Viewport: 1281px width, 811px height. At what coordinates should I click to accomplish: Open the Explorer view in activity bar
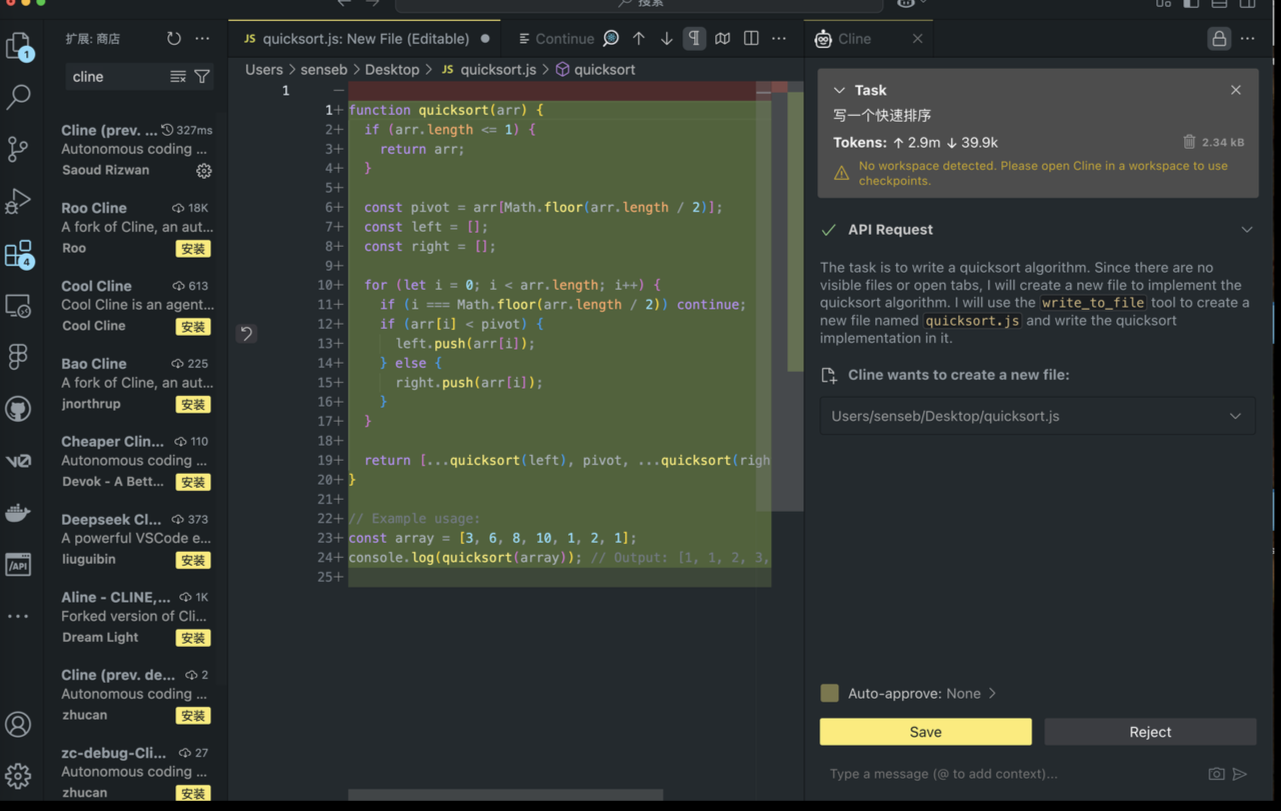tap(19, 46)
